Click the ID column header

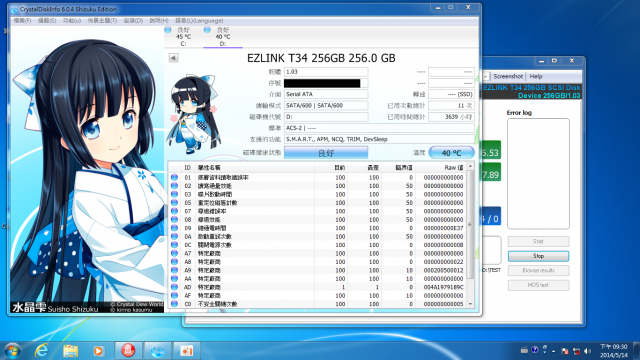187,167
